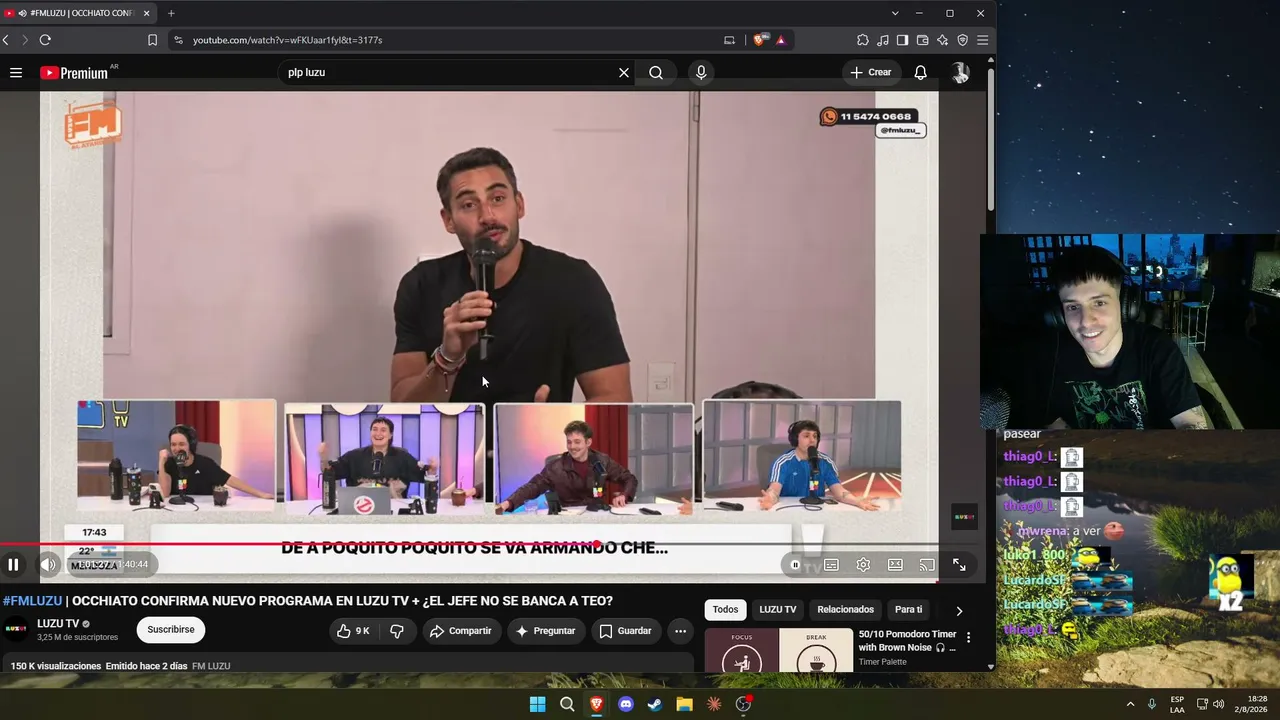1280x720 pixels.
Task: Cast the video to a device
Action: tap(927, 565)
